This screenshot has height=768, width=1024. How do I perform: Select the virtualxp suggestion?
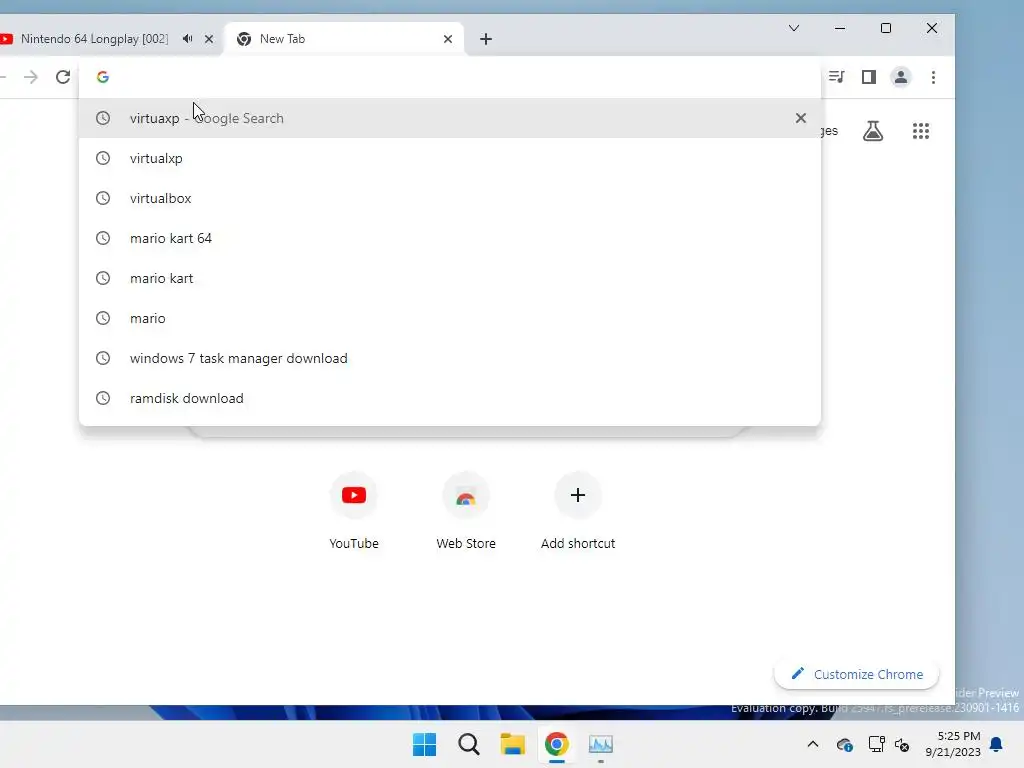coord(449,158)
